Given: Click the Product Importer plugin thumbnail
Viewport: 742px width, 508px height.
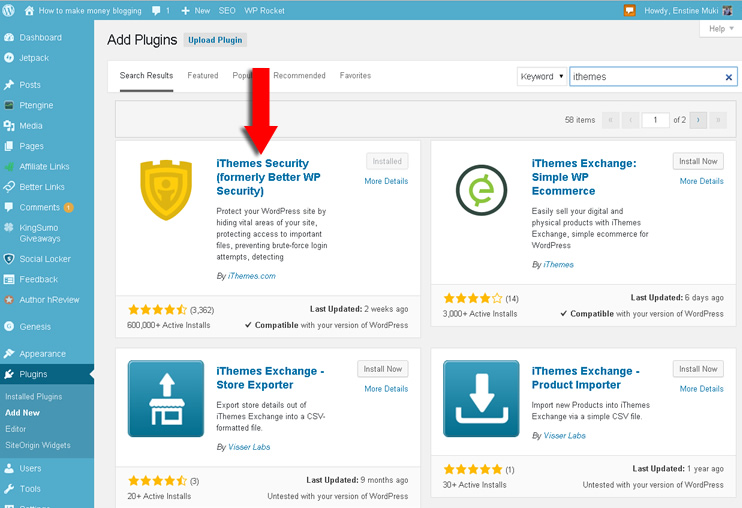Looking at the screenshot, I should [481, 398].
